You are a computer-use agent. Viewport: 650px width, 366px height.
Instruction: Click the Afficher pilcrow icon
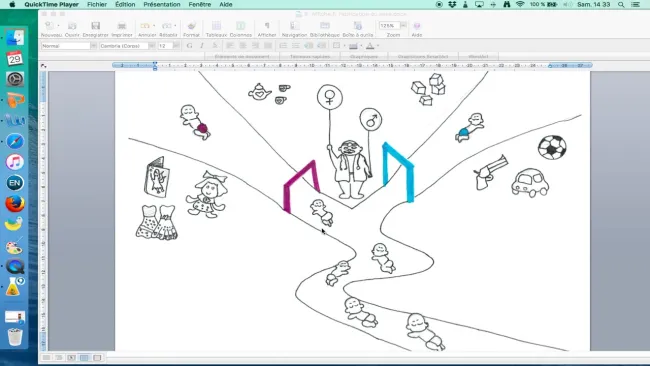pyautogui.click(x=267, y=26)
